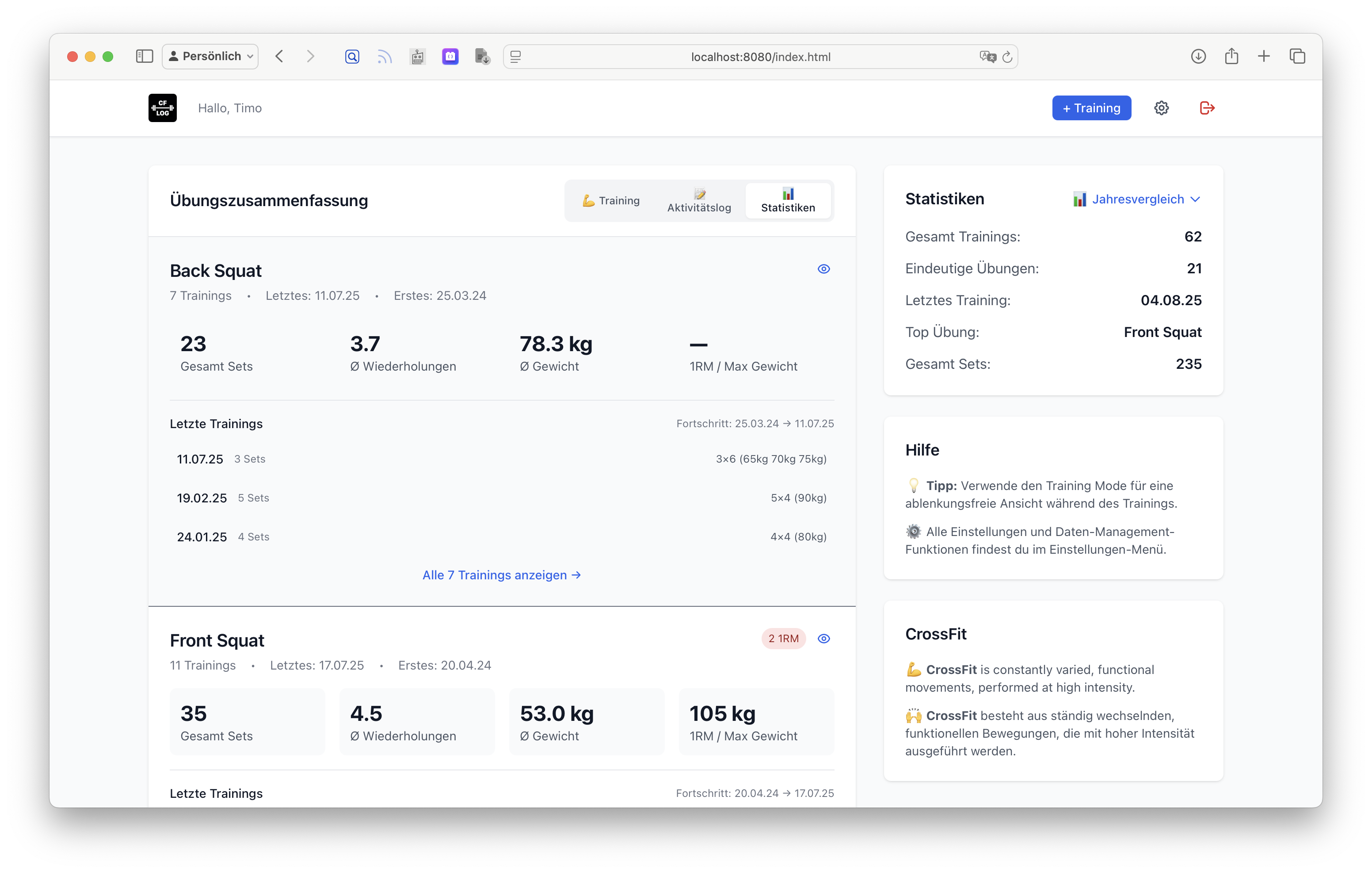This screenshot has height=873, width=1372.
Task: Open Alle 7 Trainings anzeigen link
Action: pos(501,575)
